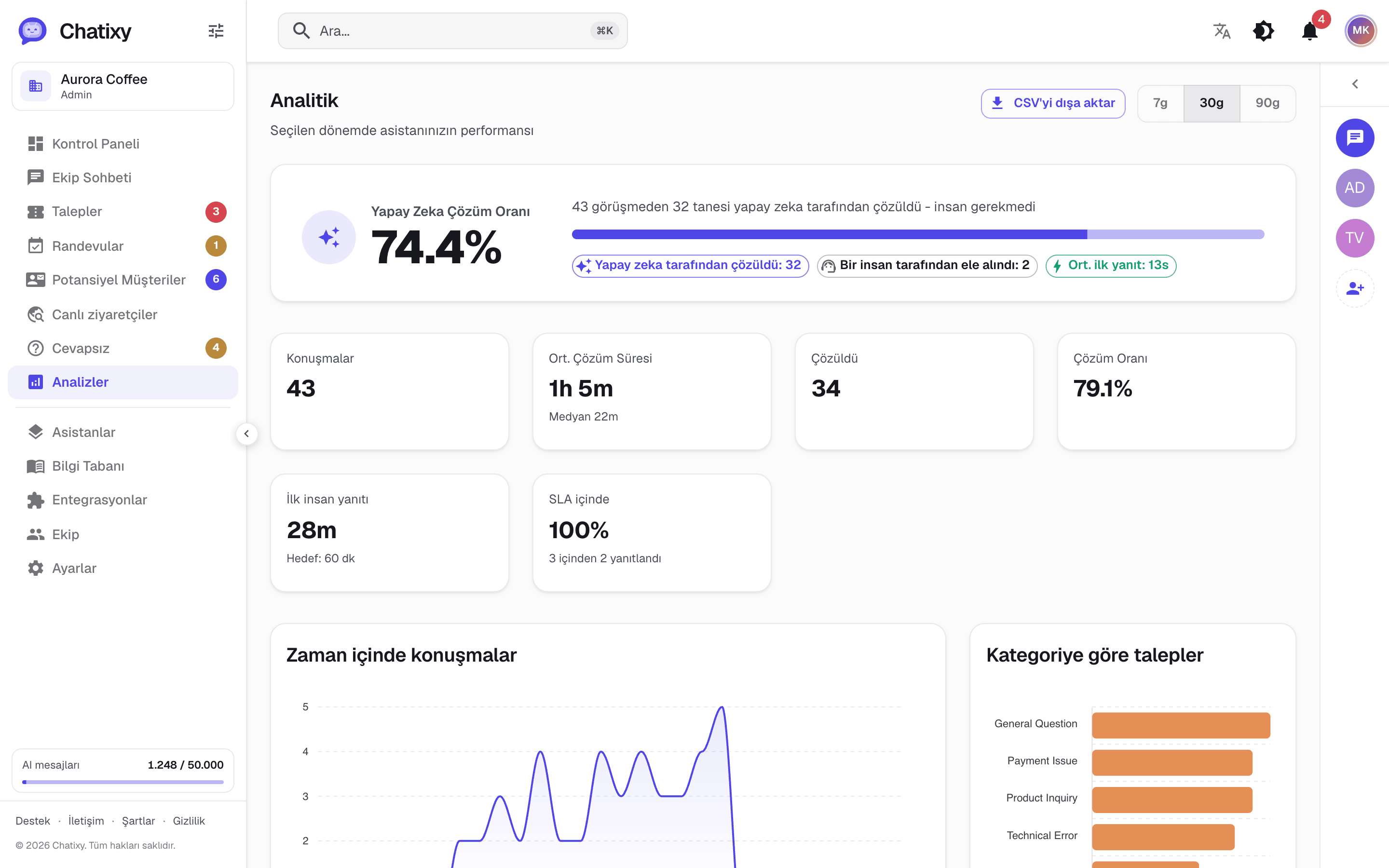The height and width of the screenshot is (868, 1389).
Task: Open the İletişim footer link
Action: point(86,821)
